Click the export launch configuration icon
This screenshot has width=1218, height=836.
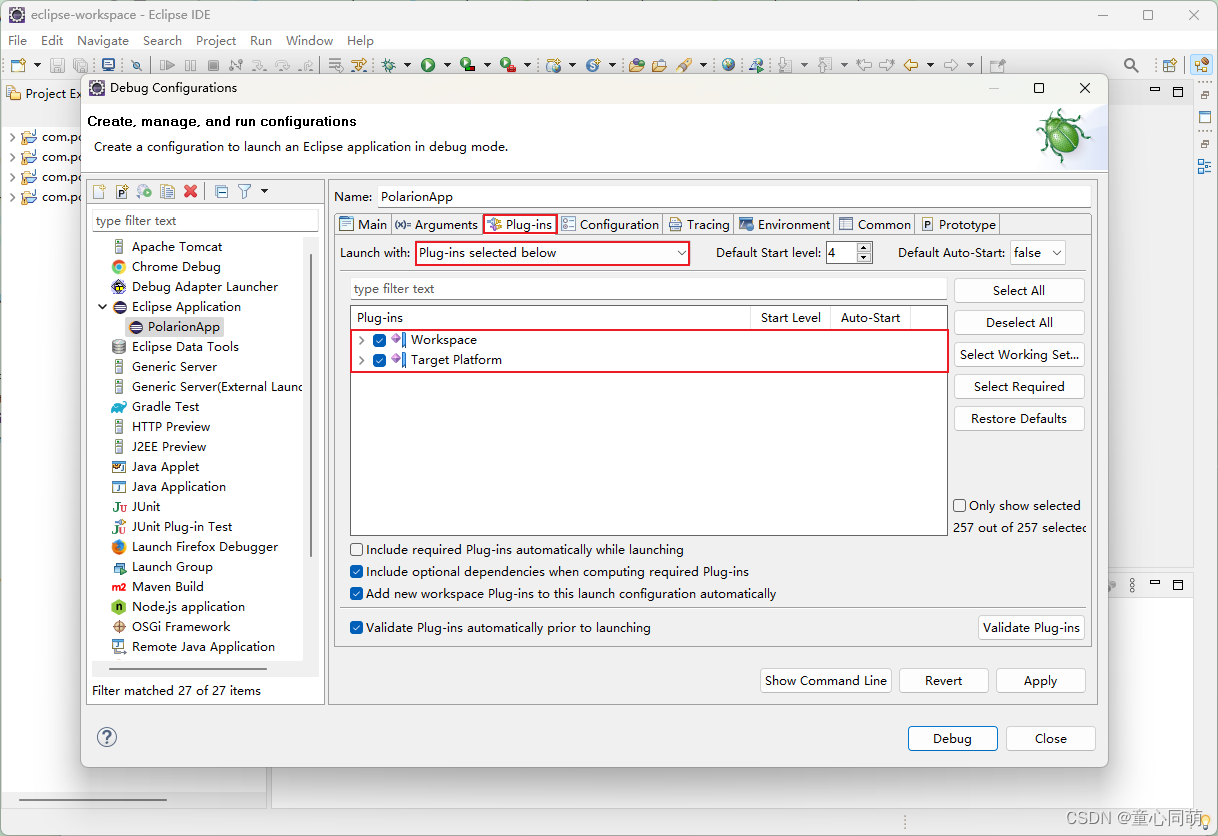tap(145, 191)
